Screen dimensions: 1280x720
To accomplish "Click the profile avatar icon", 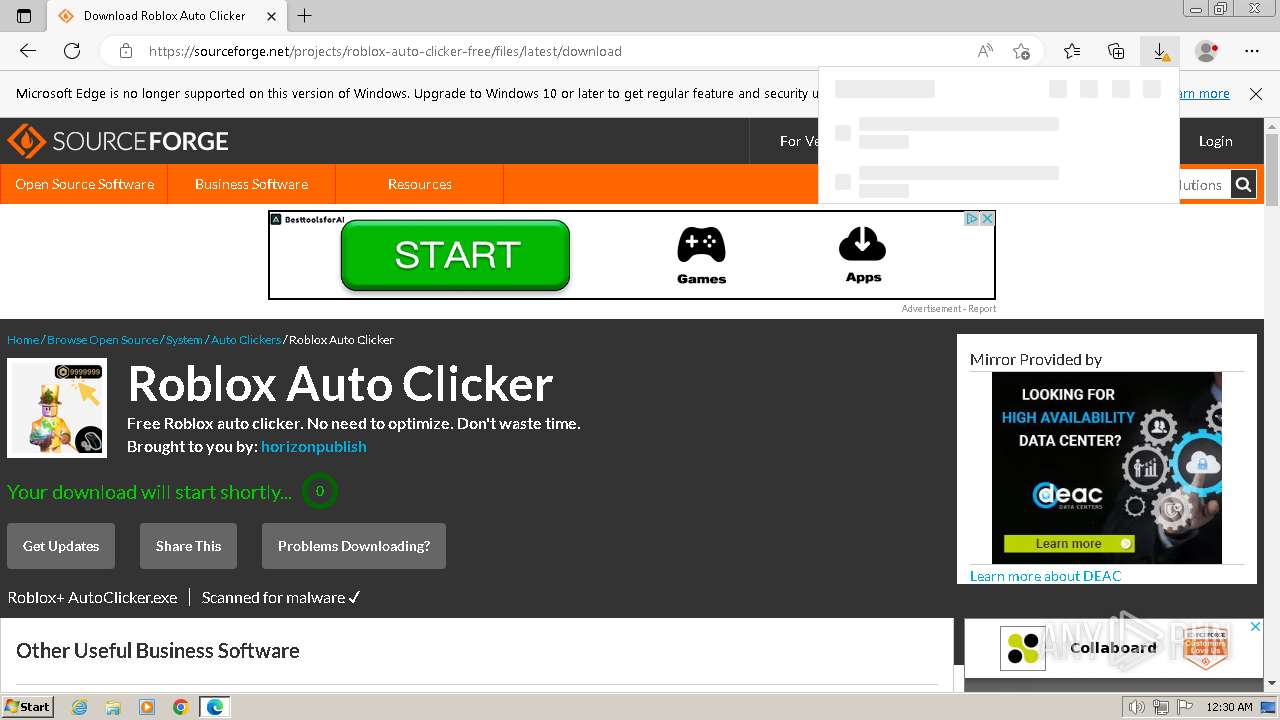I will pyautogui.click(x=1207, y=51).
